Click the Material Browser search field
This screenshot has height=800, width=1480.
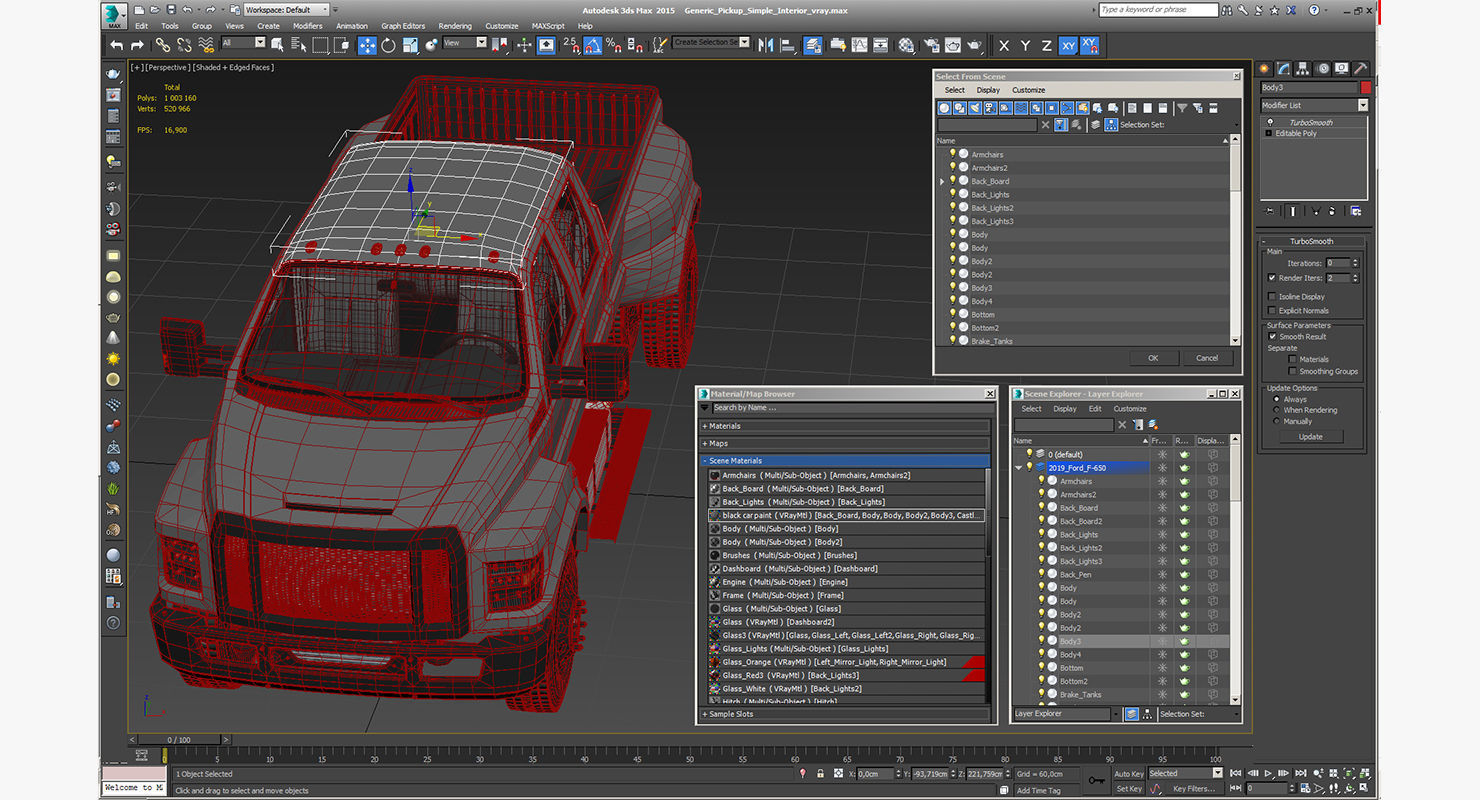tap(851, 408)
